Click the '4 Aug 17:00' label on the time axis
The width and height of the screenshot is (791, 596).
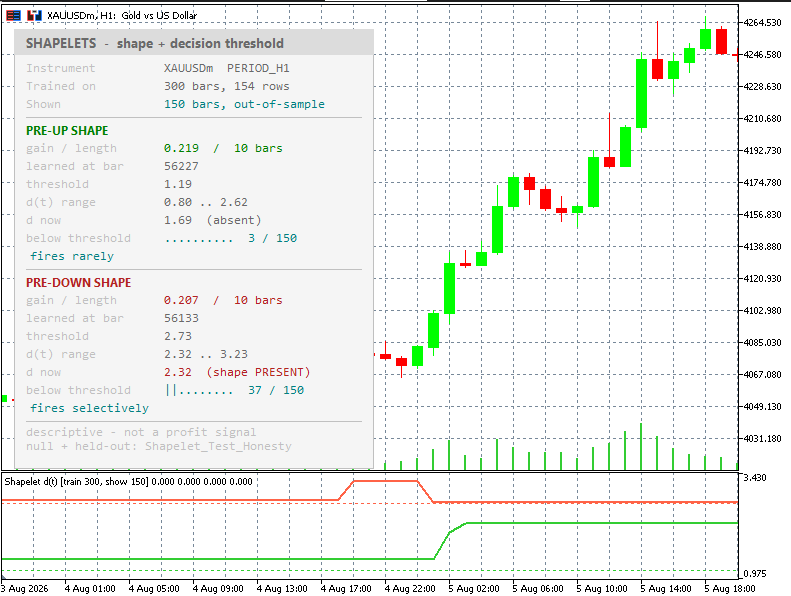(346, 589)
